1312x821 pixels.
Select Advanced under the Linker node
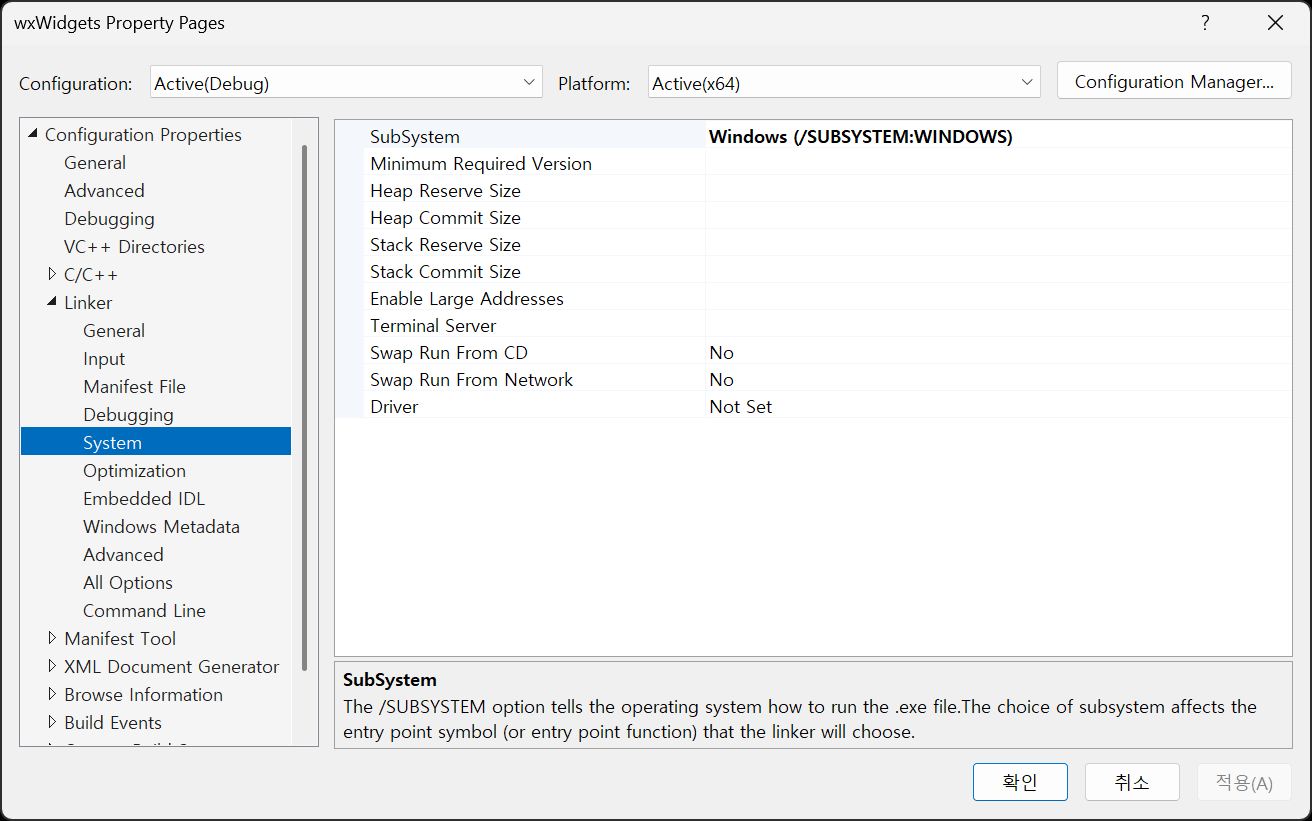click(x=123, y=555)
